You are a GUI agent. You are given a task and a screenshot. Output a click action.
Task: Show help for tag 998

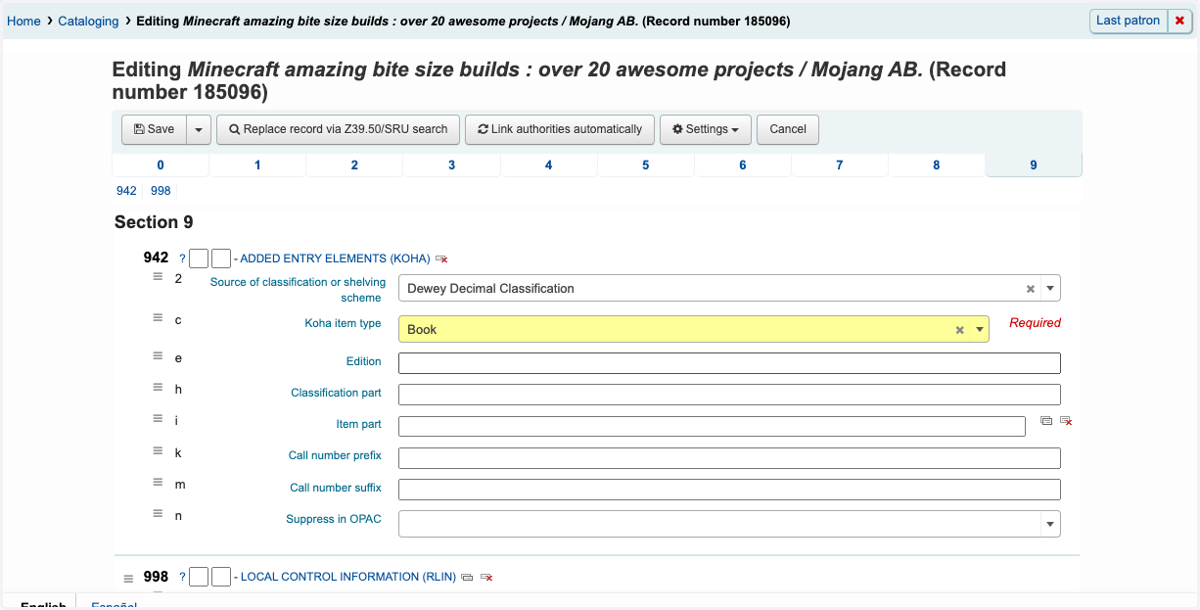[182, 577]
